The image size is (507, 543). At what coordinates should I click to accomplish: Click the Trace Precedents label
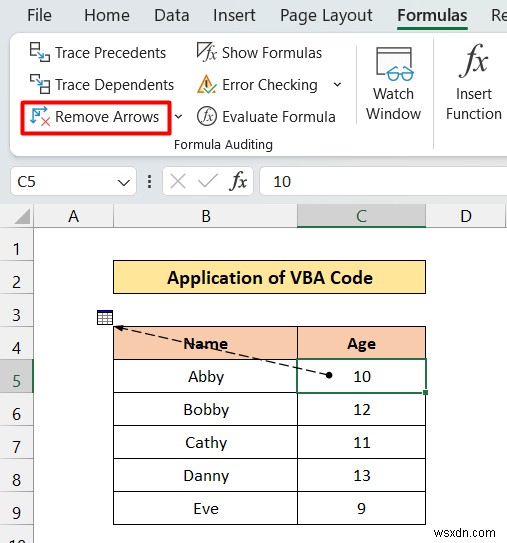tap(110, 53)
